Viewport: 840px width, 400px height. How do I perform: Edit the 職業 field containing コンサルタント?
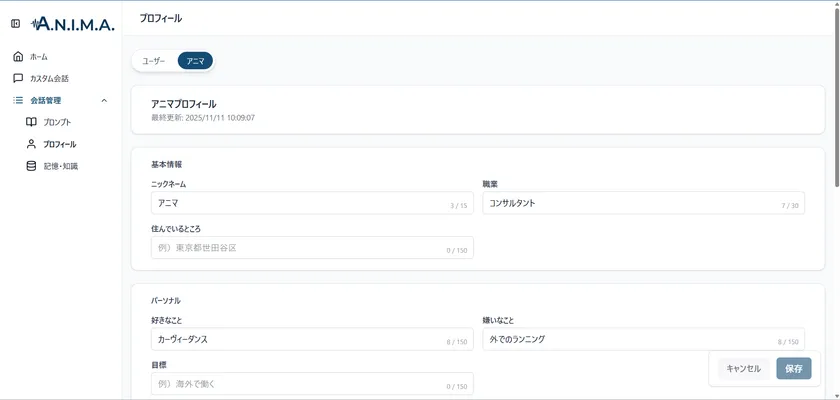[x=643, y=203]
